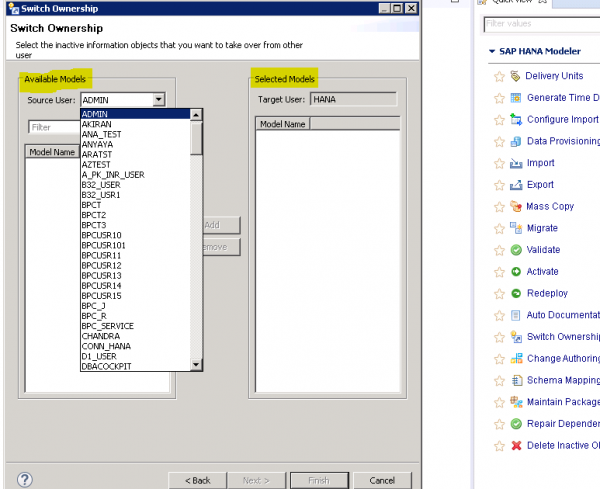The image size is (600, 489).
Task: Click the Filter field under Available Models
Action: (x=54, y=127)
